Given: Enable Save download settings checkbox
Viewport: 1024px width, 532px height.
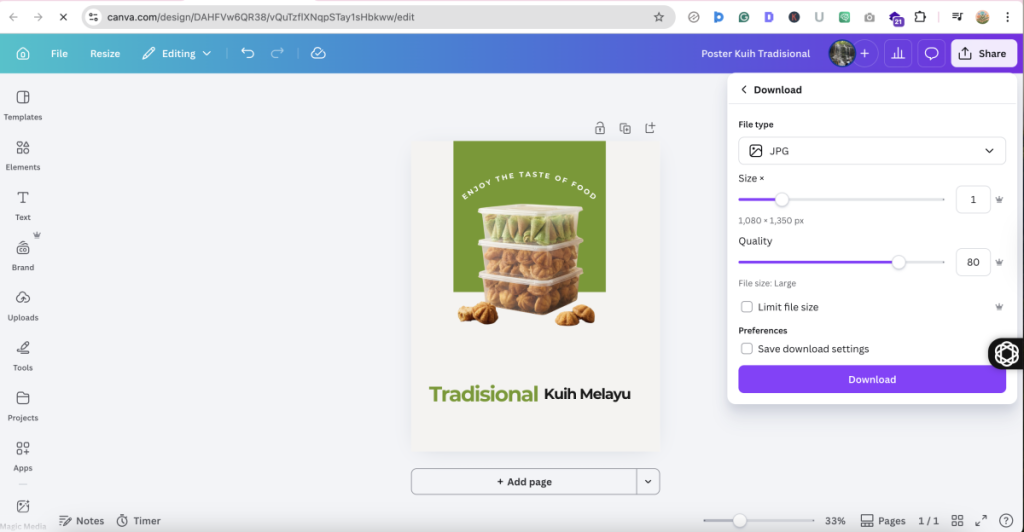Looking at the screenshot, I should [x=746, y=349].
